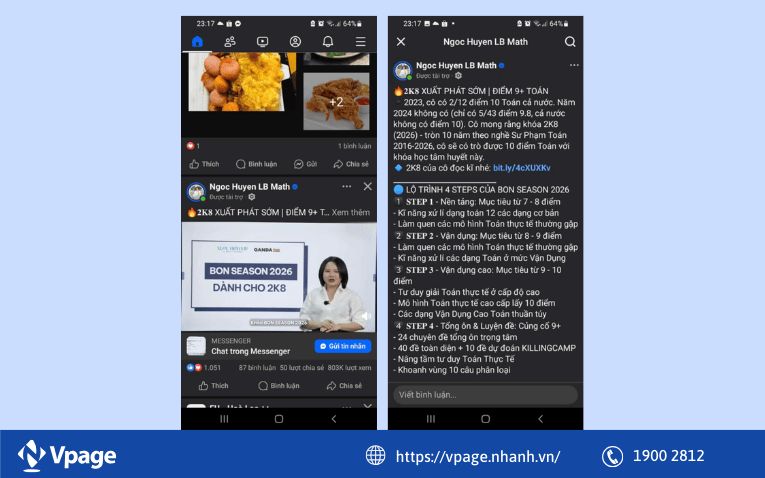Open the heart reaction count on food post
The image size is (765, 478).
click(x=193, y=146)
